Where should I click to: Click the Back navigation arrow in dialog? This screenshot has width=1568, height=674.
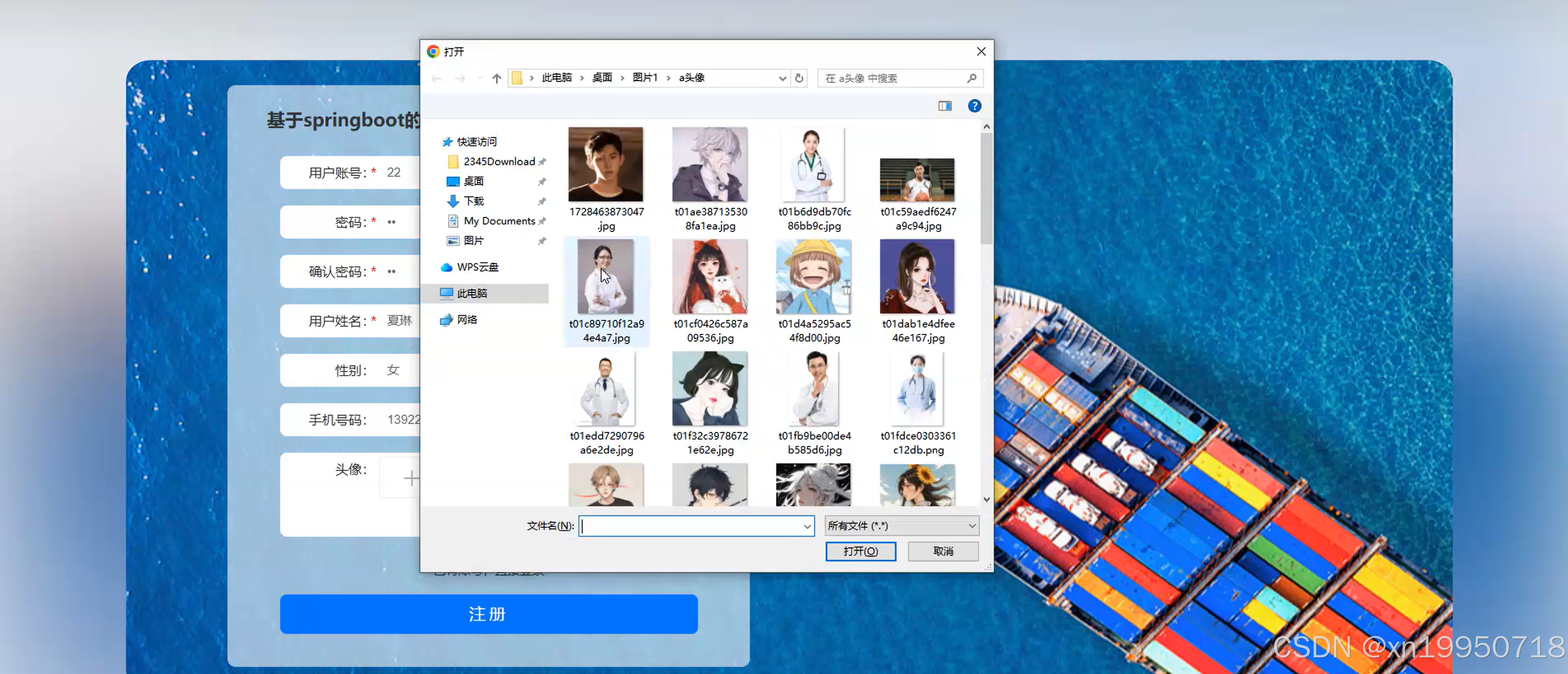(x=437, y=78)
